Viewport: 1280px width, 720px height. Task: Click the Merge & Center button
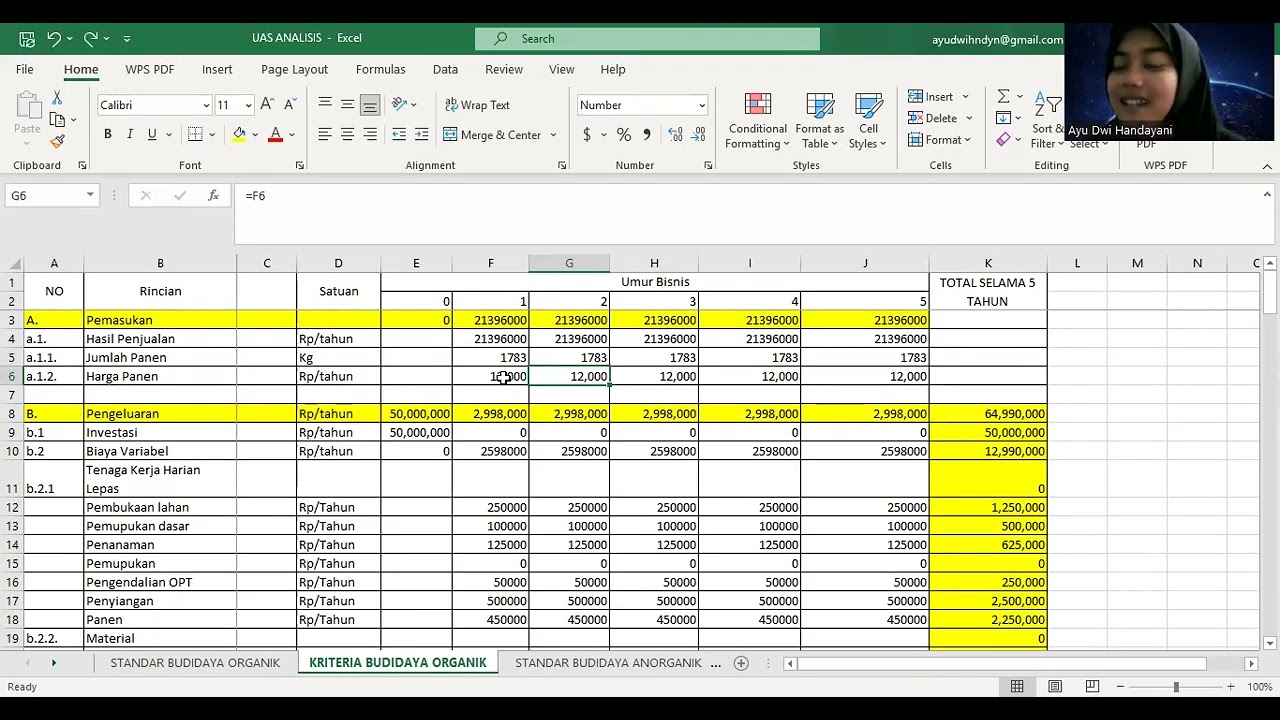point(492,135)
